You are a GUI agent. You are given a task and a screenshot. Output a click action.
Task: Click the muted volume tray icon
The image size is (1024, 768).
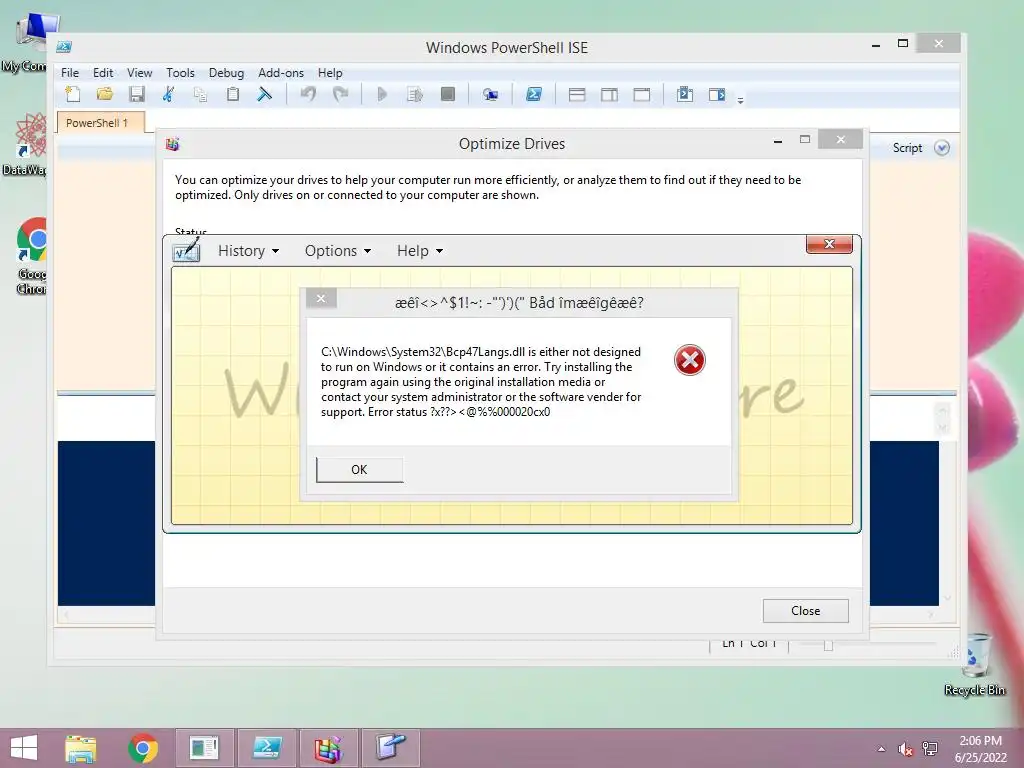pyautogui.click(x=905, y=749)
